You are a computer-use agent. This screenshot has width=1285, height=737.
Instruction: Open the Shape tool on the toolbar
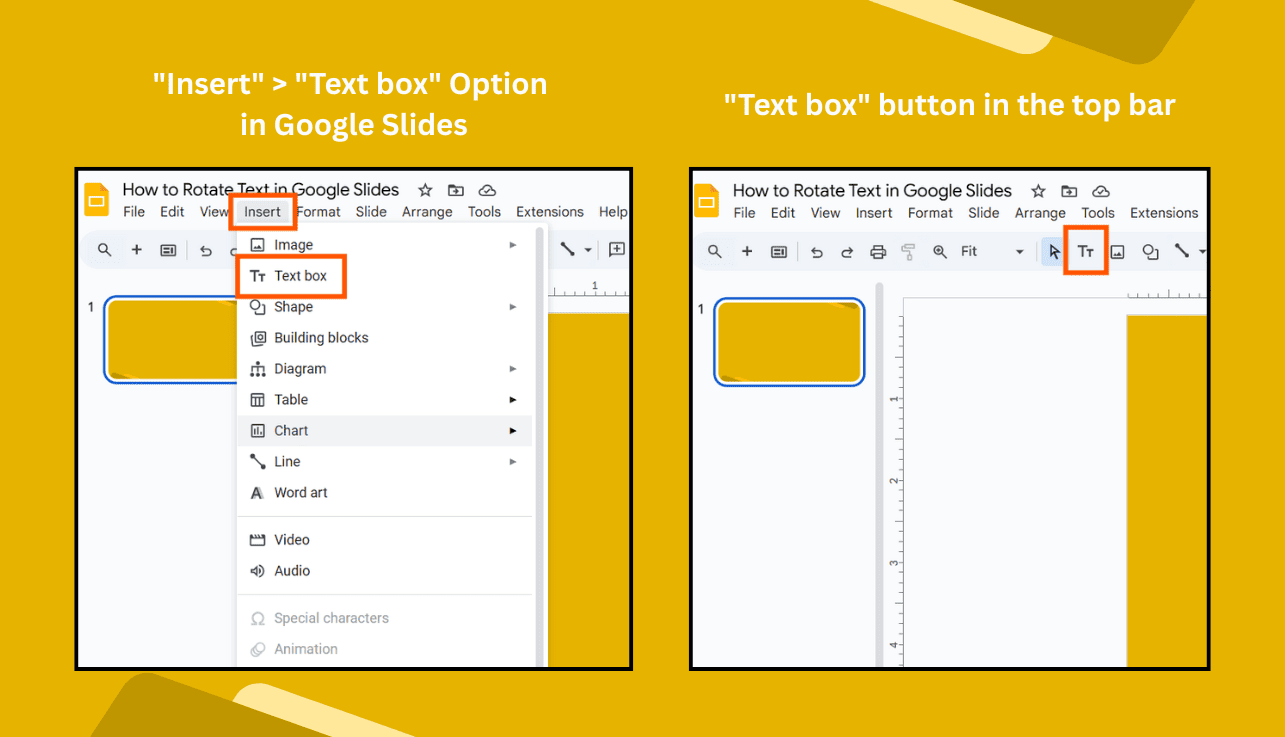[1151, 251]
